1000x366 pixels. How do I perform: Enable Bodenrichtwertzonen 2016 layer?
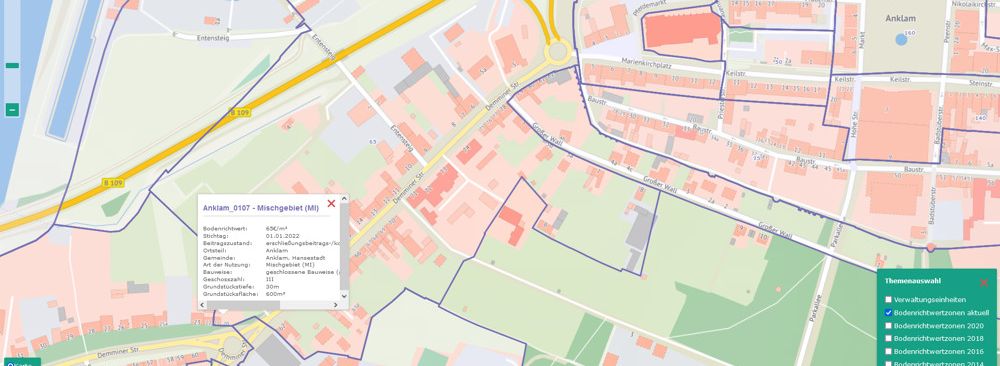click(888, 351)
